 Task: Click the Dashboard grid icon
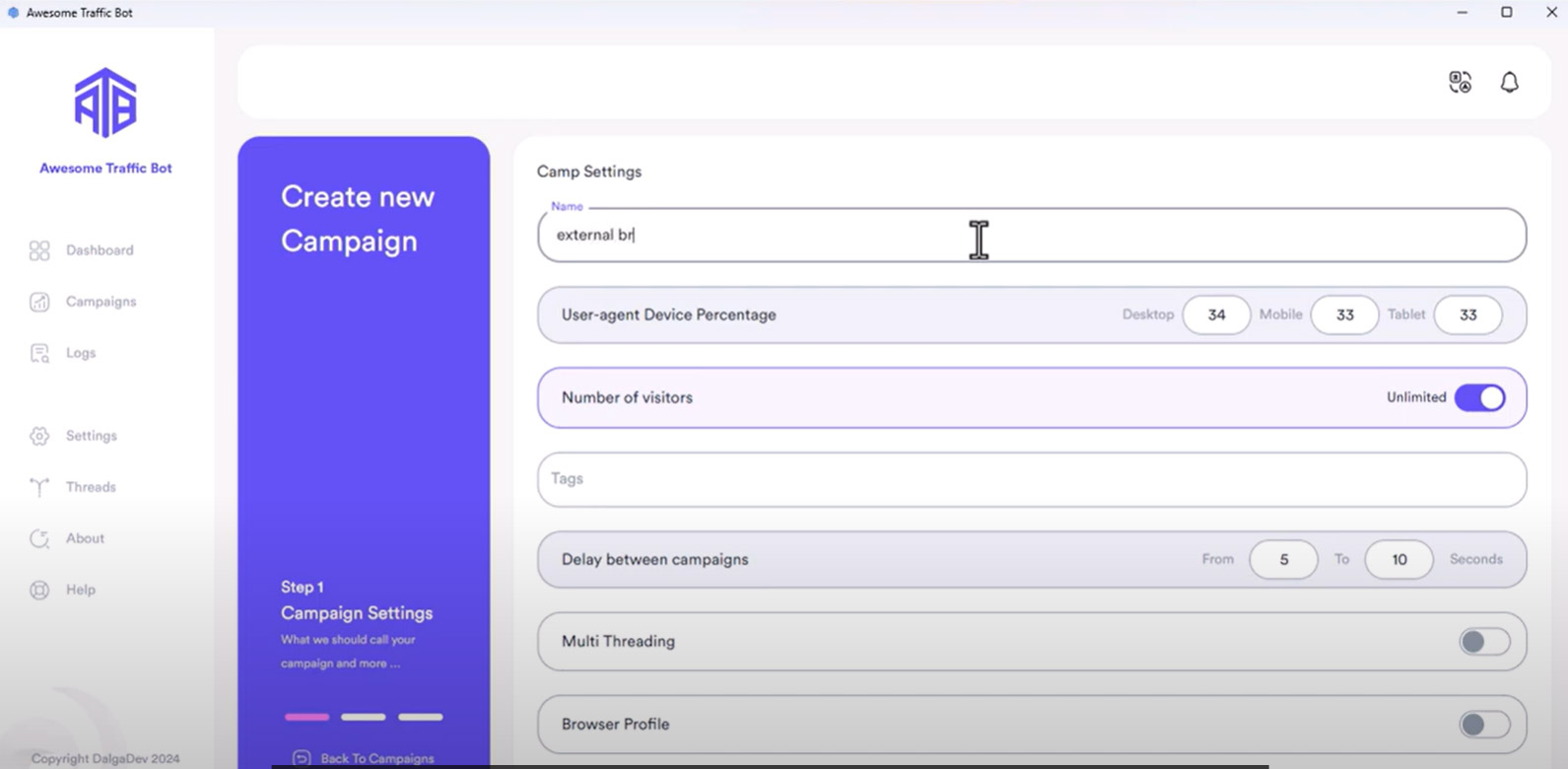39,250
